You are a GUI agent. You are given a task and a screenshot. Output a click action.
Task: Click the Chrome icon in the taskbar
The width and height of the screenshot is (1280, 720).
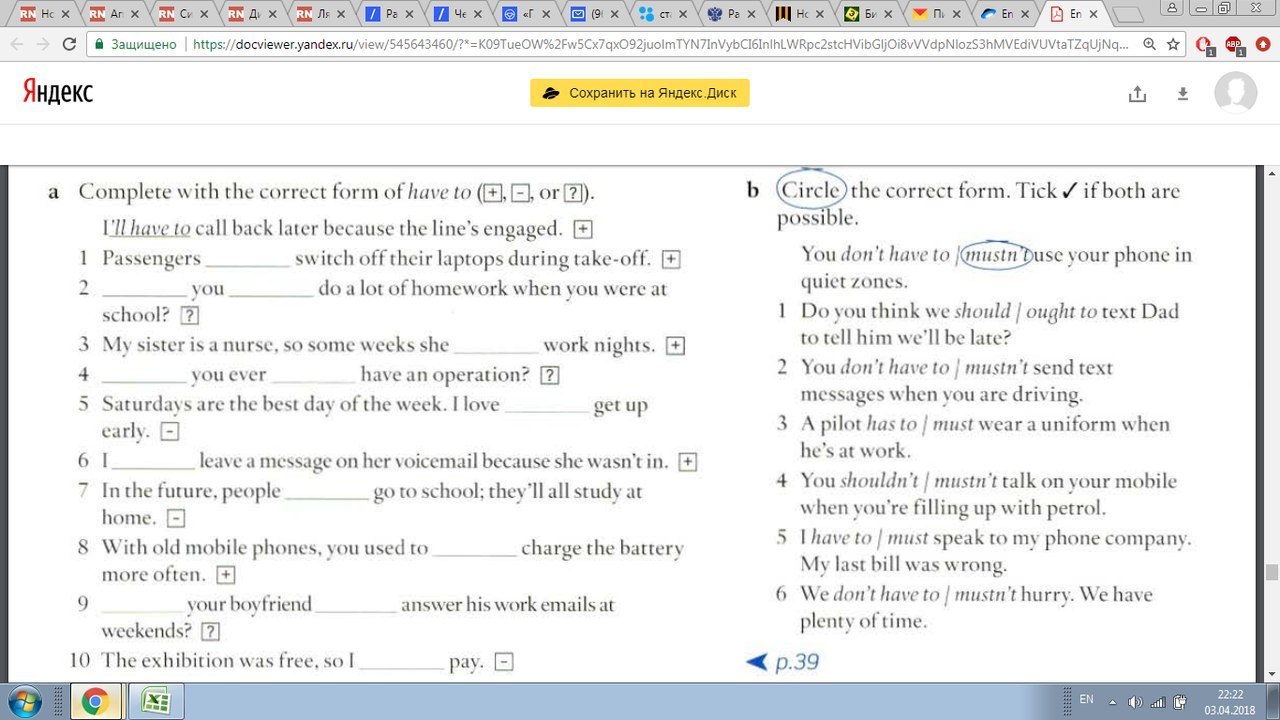click(x=95, y=701)
